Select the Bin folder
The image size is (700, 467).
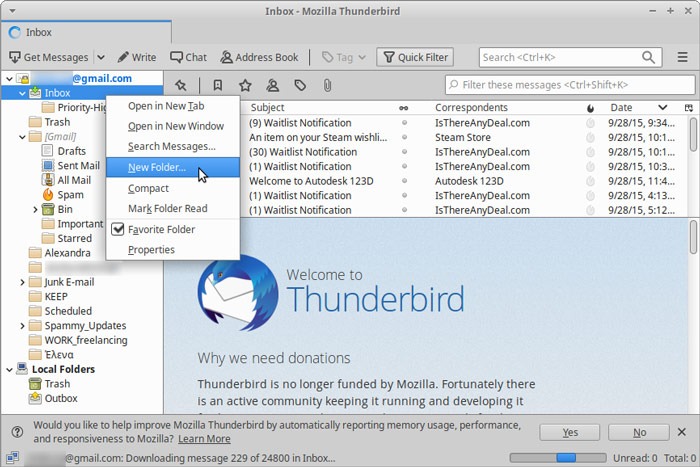click(x=65, y=209)
